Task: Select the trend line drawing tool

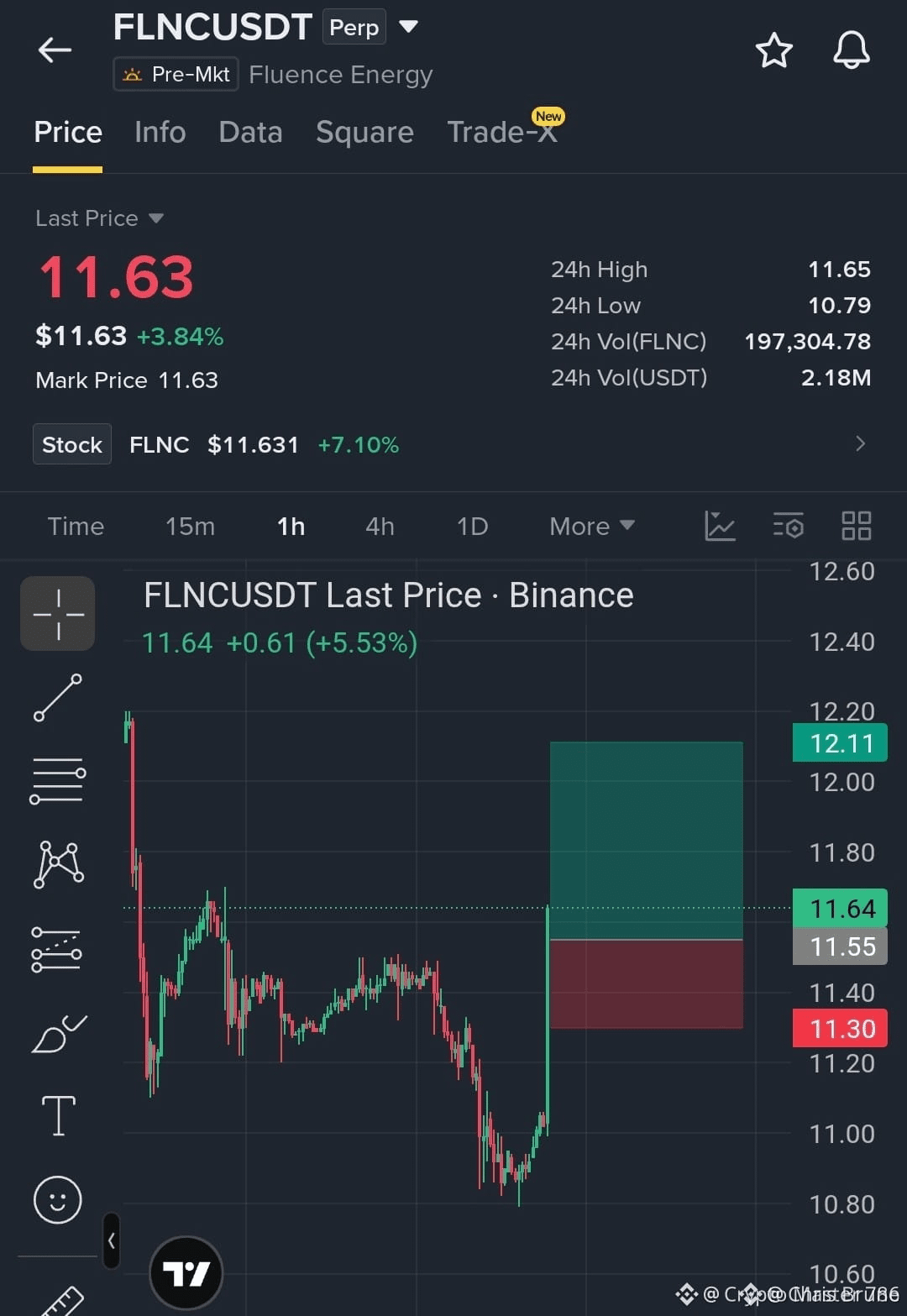Action: (x=58, y=697)
